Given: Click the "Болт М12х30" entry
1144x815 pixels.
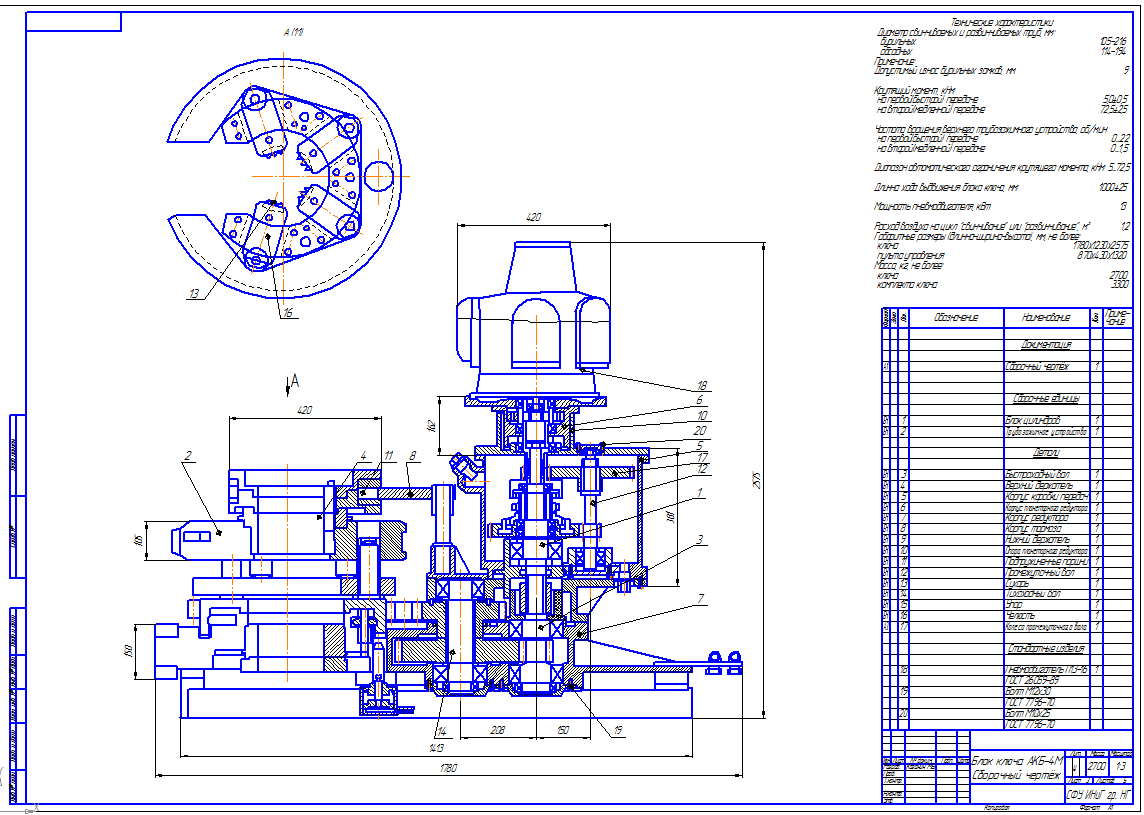Looking at the screenshot, I should tap(1028, 692).
